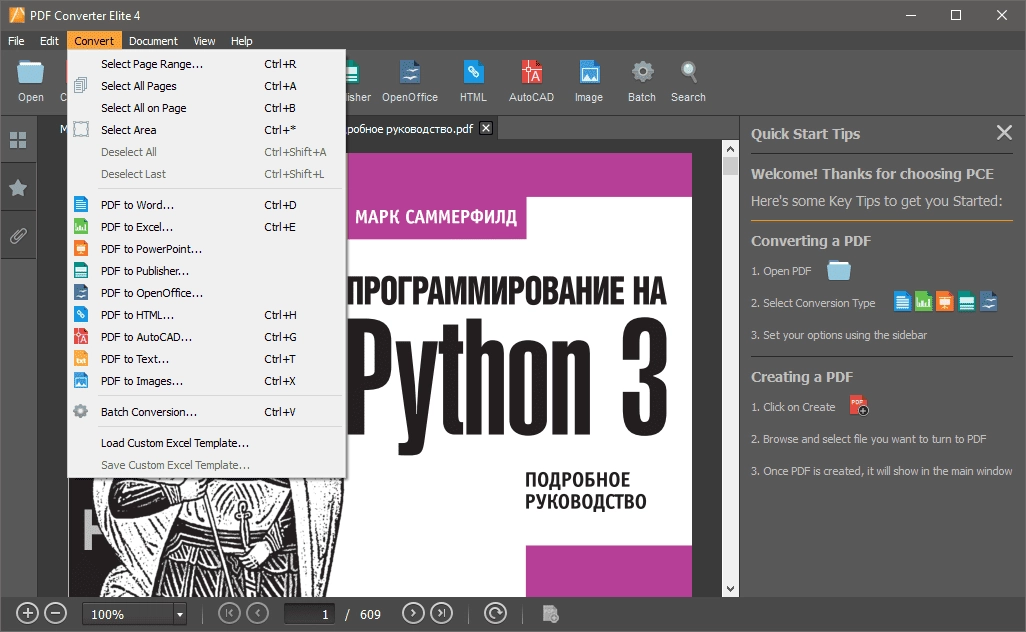This screenshot has height=632, width=1026.
Task: Choose Batch Conversion menu item
Action: (206, 412)
